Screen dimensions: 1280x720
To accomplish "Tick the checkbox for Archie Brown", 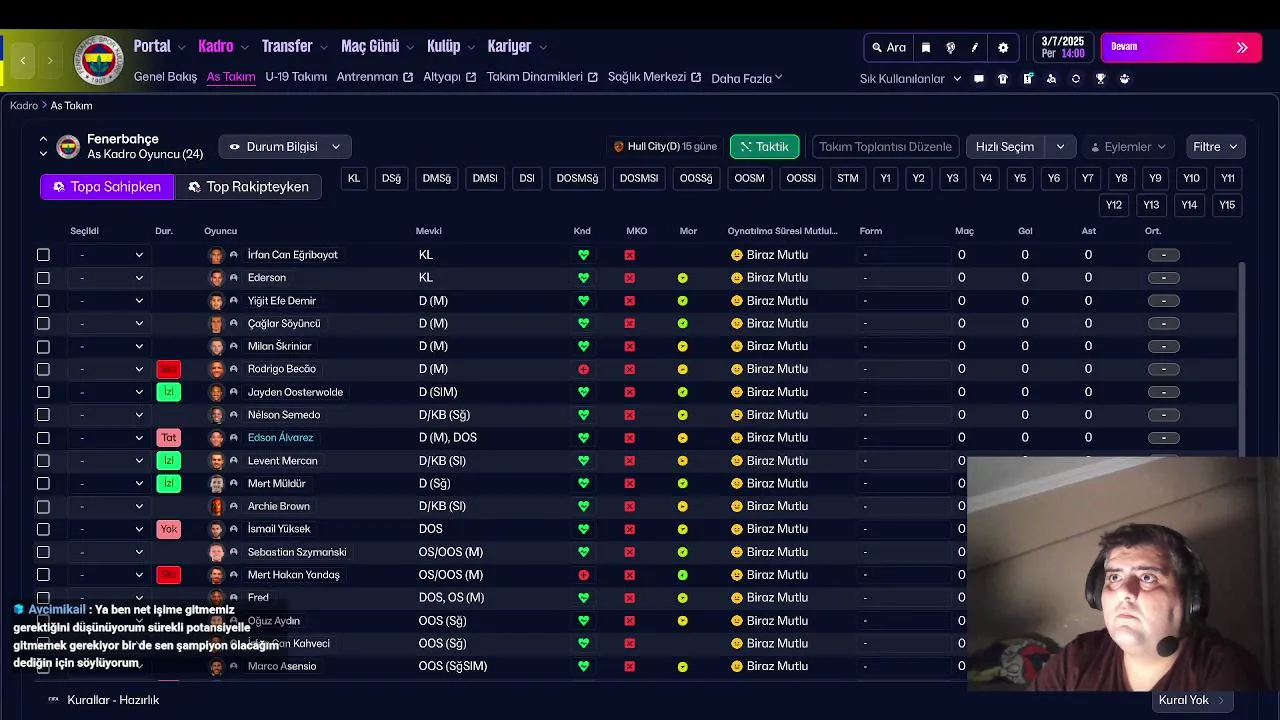I will [x=43, y=506].
